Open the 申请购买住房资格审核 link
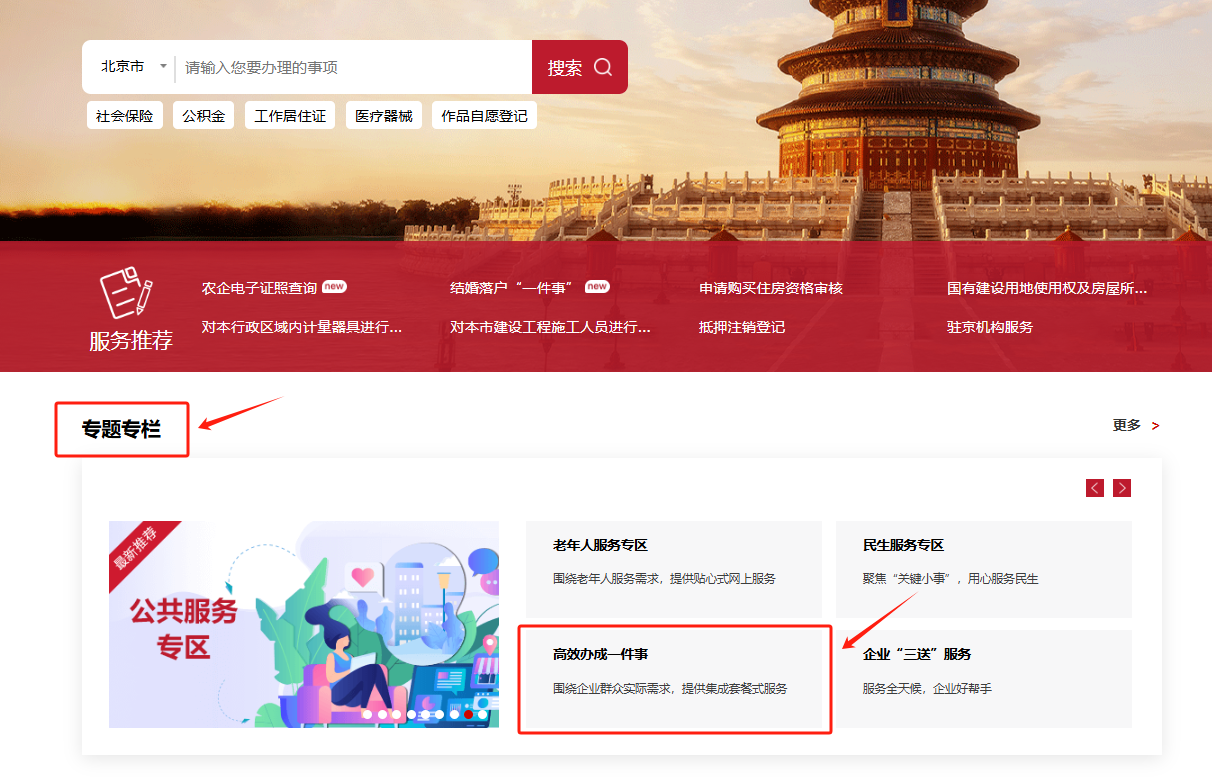Viewport: 1212px width, 783px height. pyautogui.click(x=770, y=288)
